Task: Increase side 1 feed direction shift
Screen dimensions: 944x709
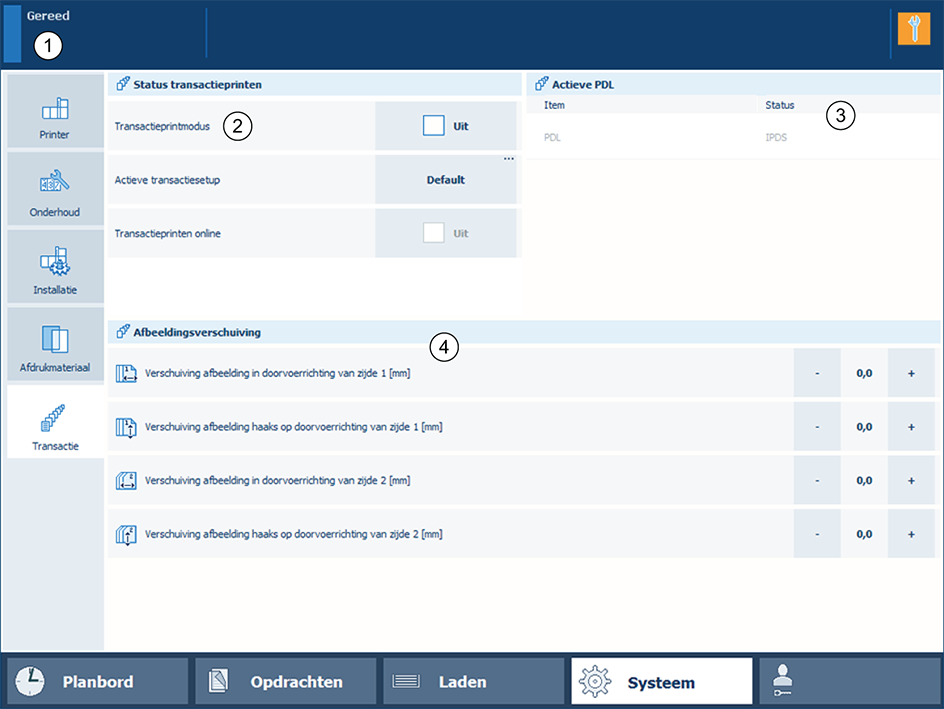Action: (911, 373)
